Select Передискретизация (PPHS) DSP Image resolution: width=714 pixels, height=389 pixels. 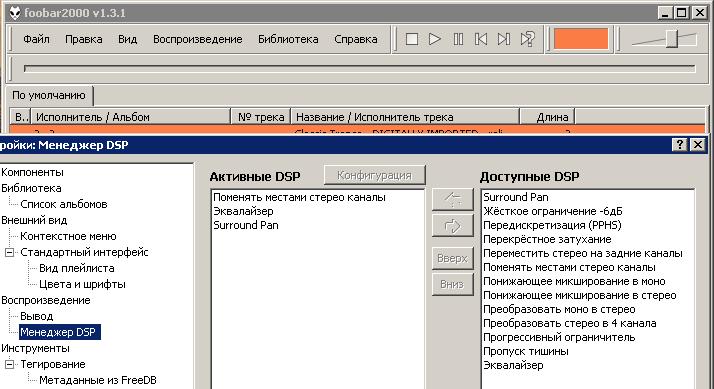pyautogui.click(x=552, y=225)
